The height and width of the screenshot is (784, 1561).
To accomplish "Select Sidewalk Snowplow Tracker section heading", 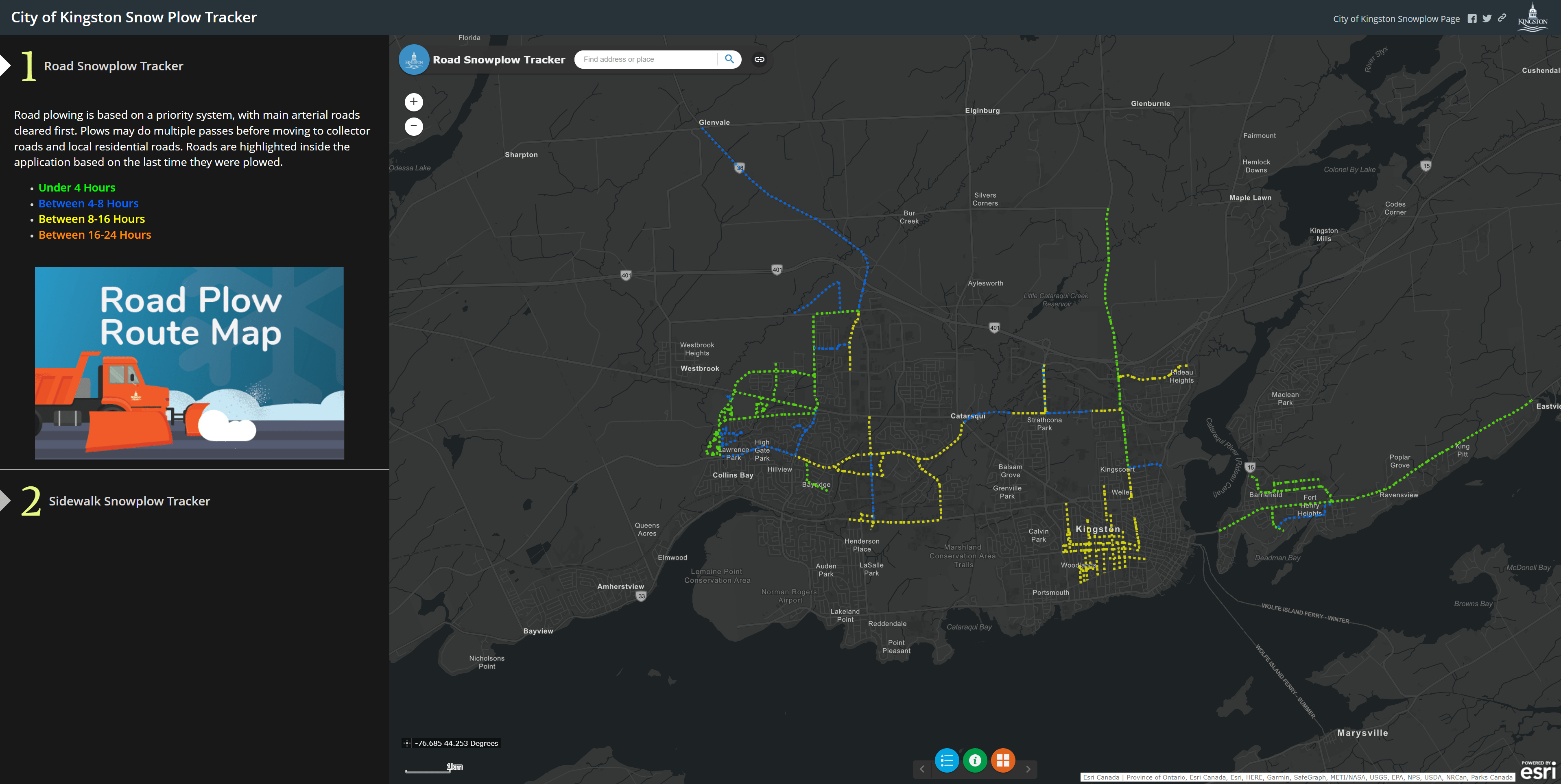I will [129, 501].
